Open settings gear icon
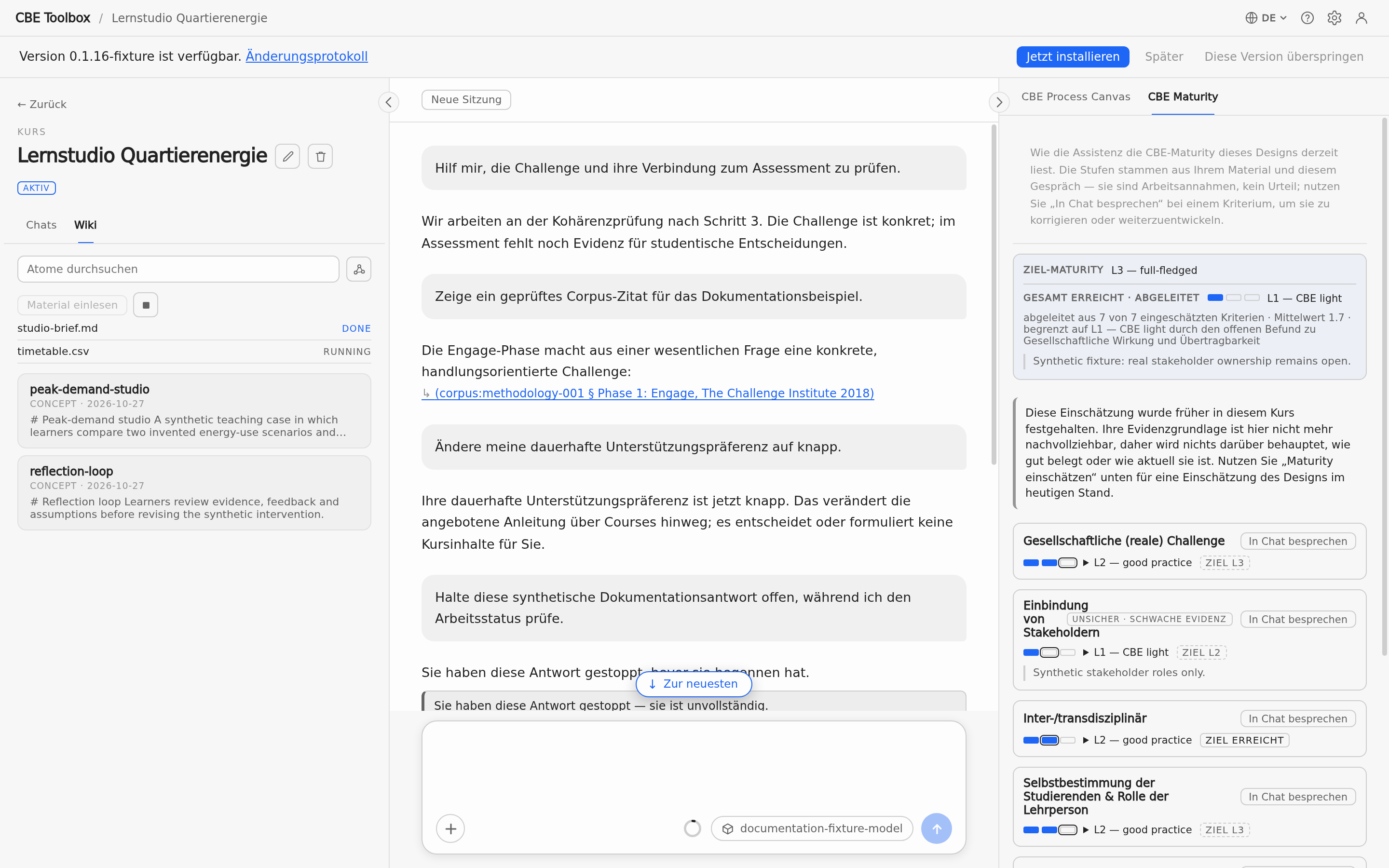This screenshot has width=1389, height=868. point(1334,18)
